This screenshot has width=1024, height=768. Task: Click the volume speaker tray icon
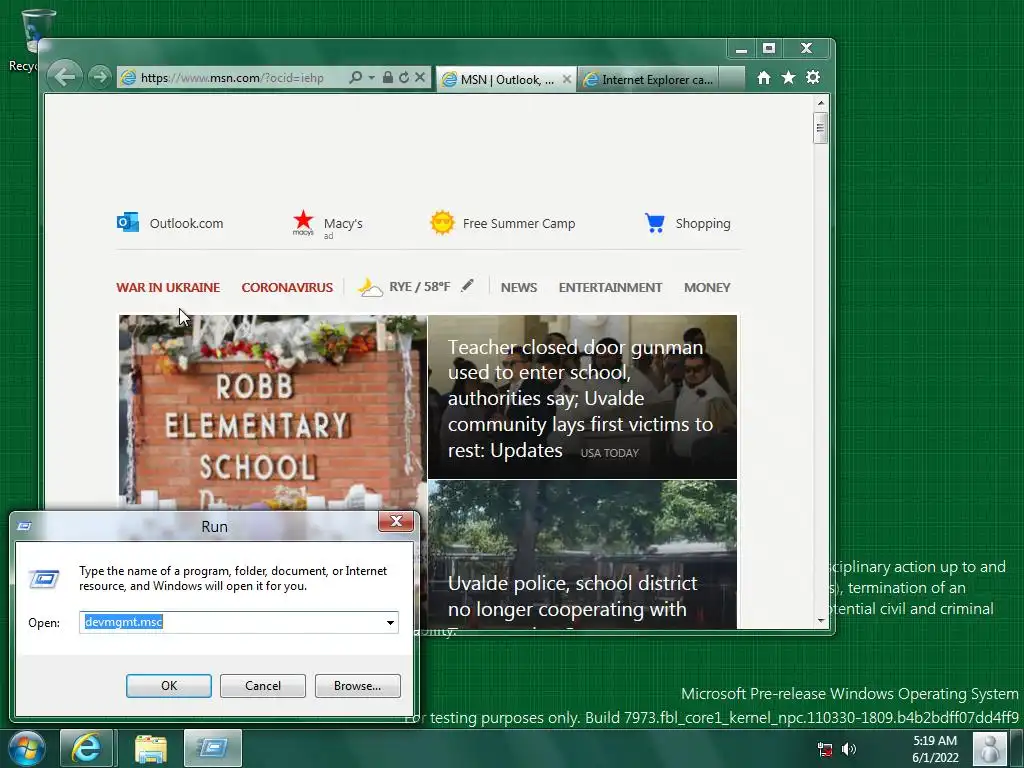(x=849, y=749)
